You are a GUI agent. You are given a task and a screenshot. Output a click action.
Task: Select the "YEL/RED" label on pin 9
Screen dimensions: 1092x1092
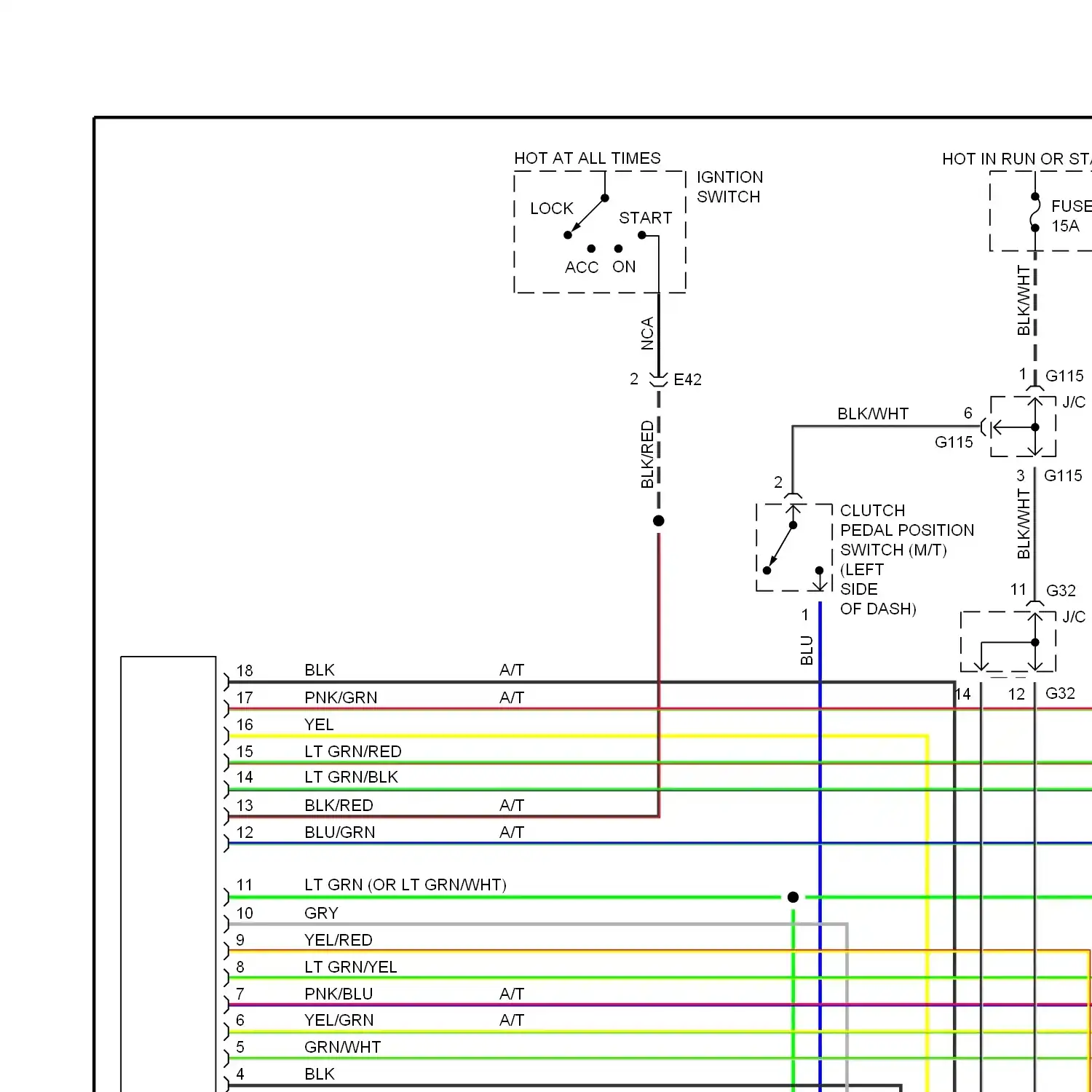[x=339, y=940]
